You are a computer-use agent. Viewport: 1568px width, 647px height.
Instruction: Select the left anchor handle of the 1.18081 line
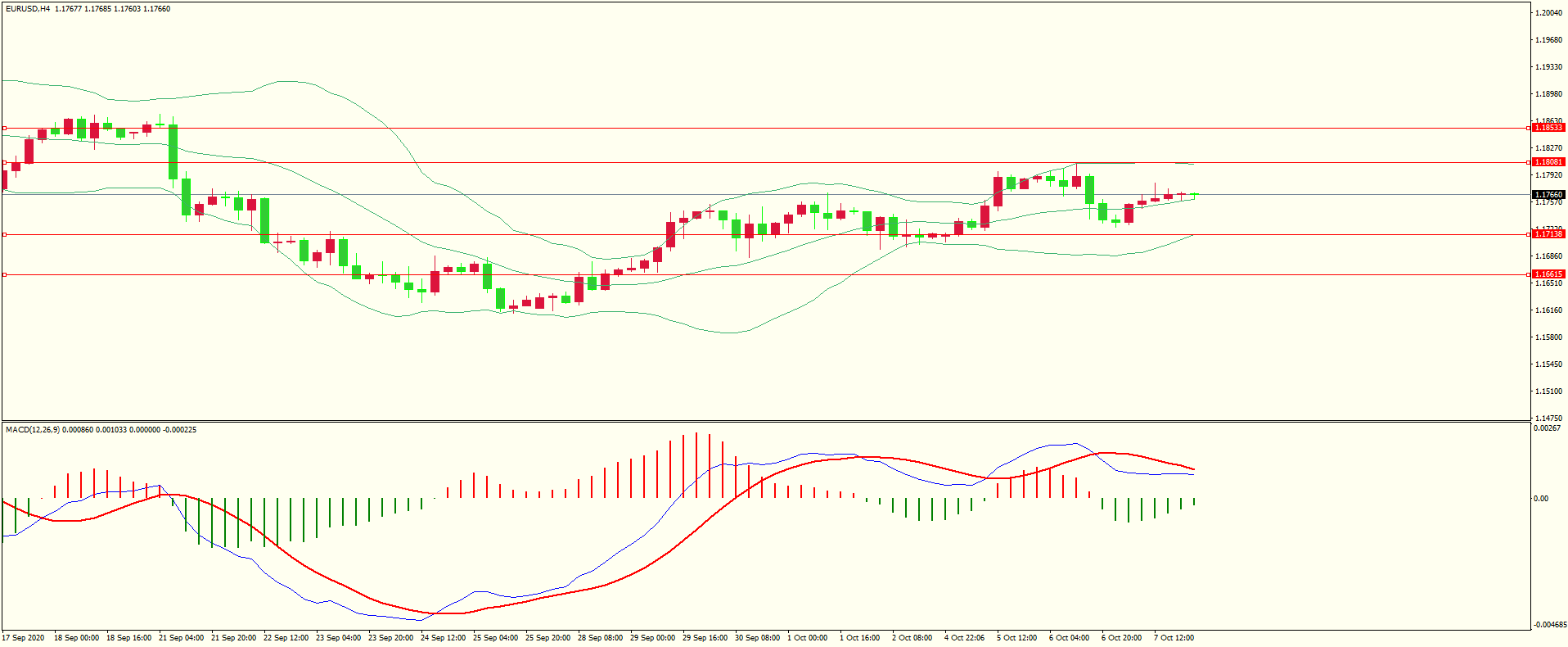tap(4, 162)
